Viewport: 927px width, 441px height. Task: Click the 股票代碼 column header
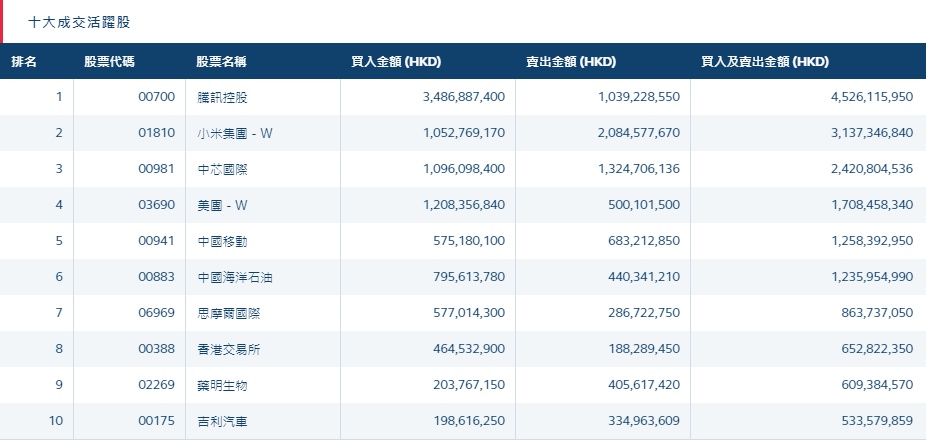coord(110,62)
